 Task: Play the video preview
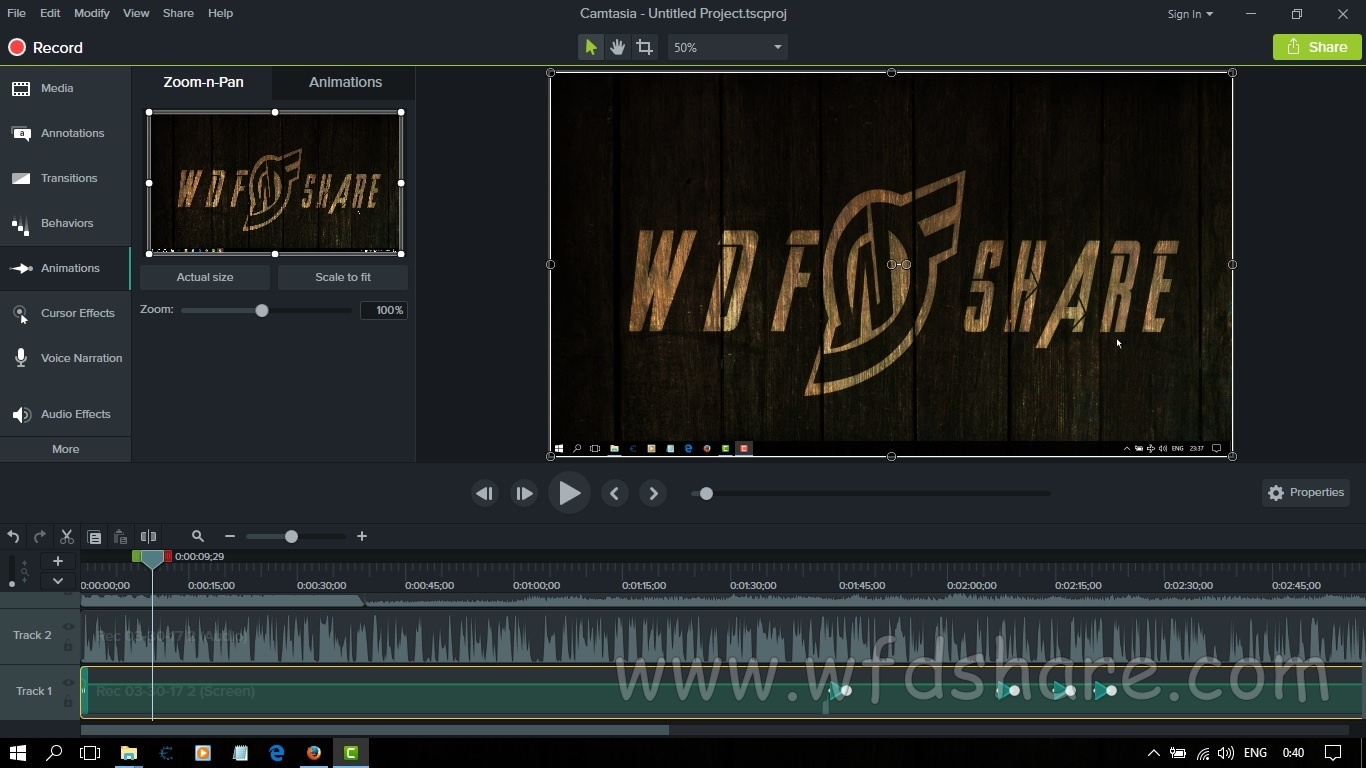[x=569, y=493]
